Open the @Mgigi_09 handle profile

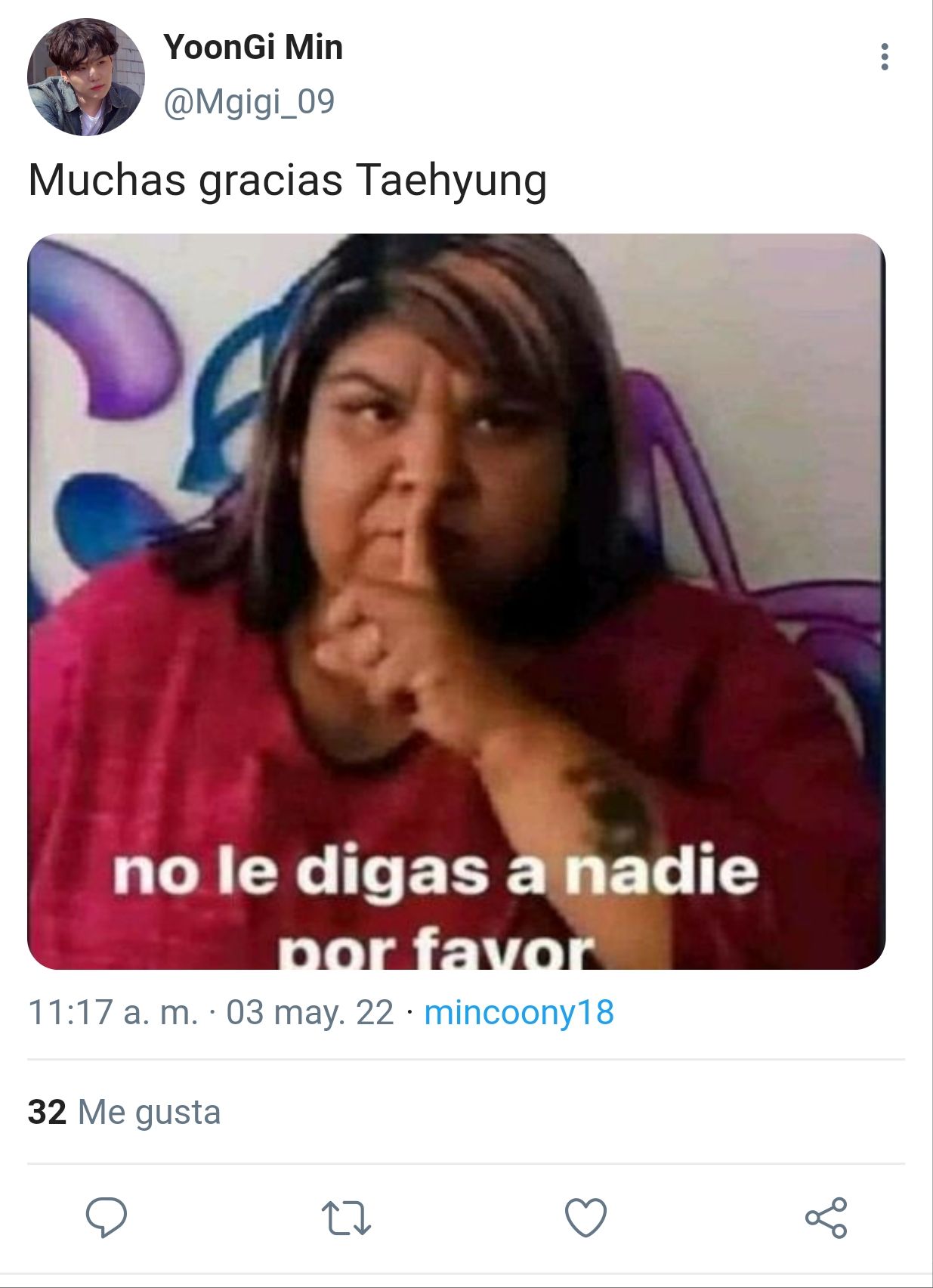249,102
